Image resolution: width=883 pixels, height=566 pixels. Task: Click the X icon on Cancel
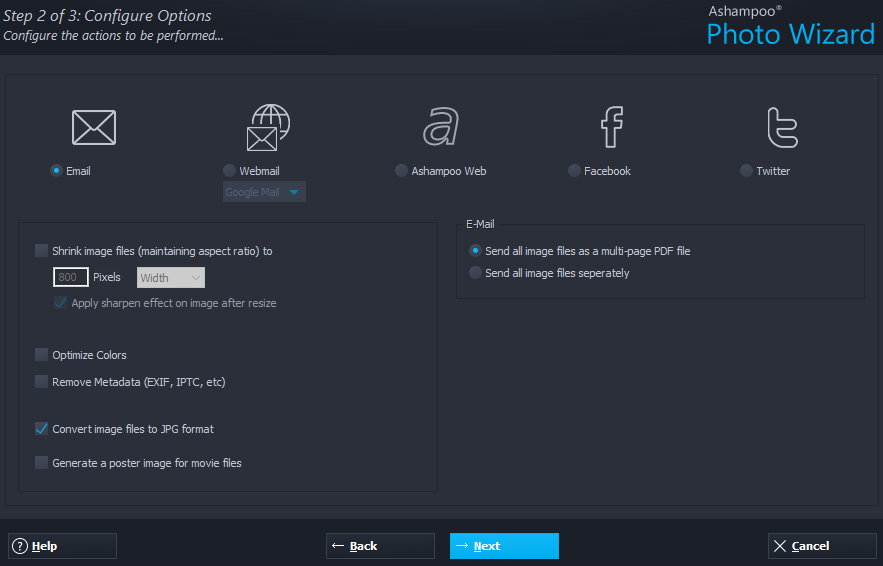780,546
